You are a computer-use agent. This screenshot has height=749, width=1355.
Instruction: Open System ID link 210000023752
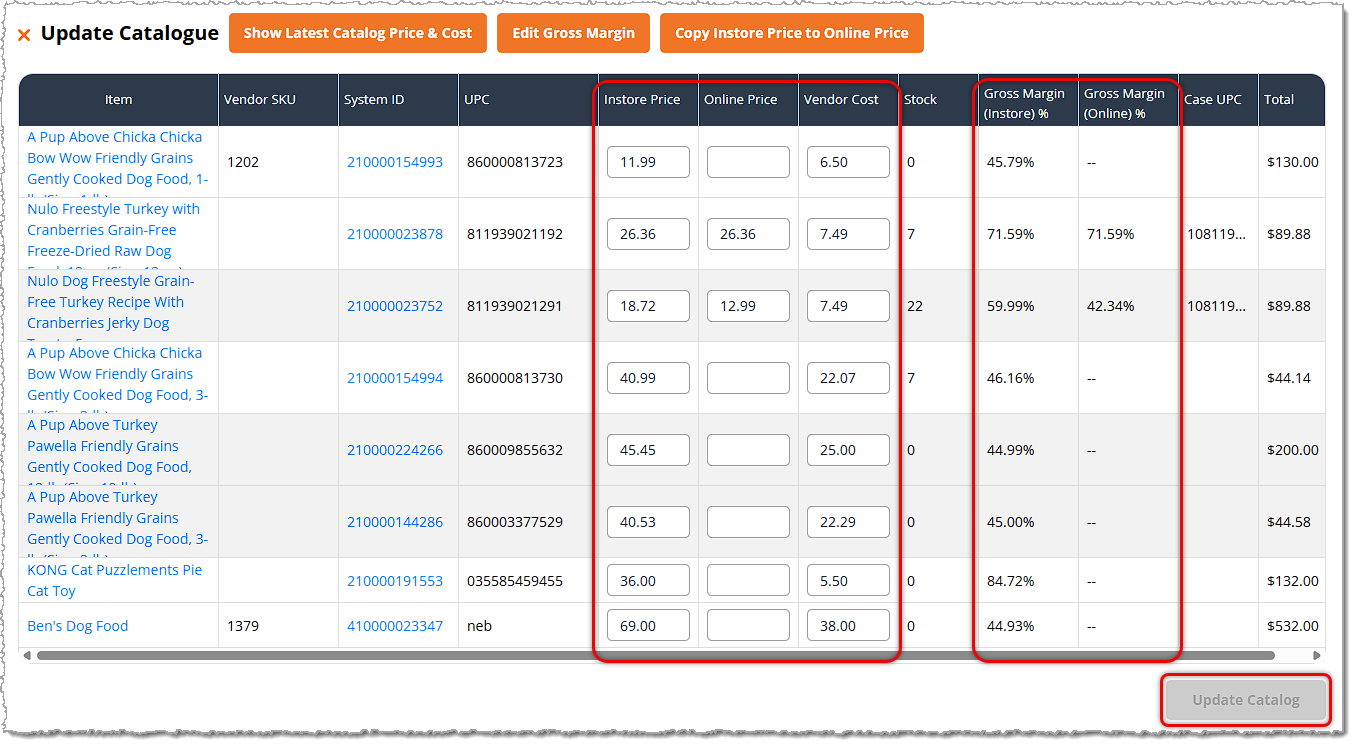[x=395, y=306]
